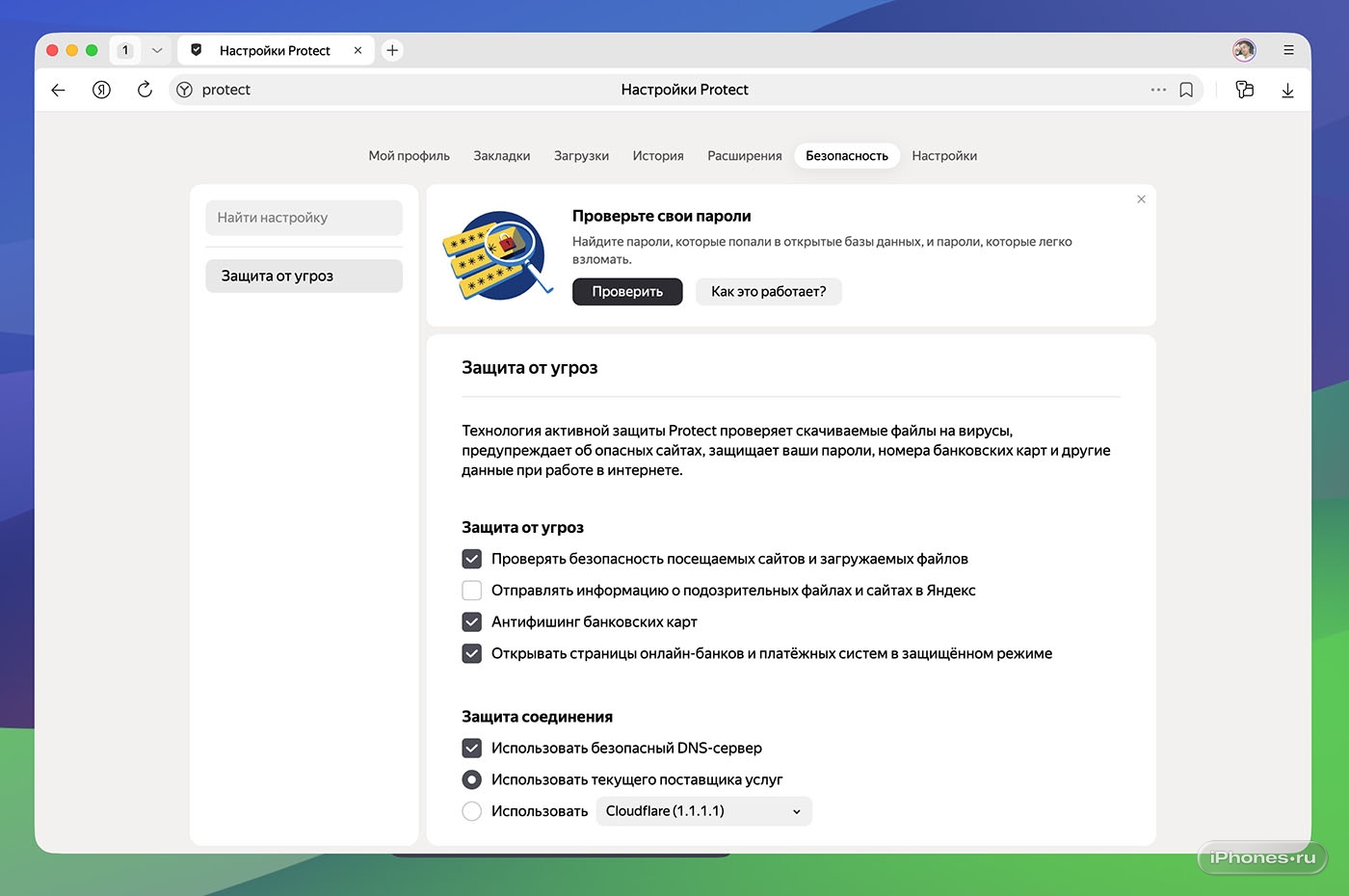1349x896 pixels.
Task: Go back with the left arrow icon
Action: [58, 90]
